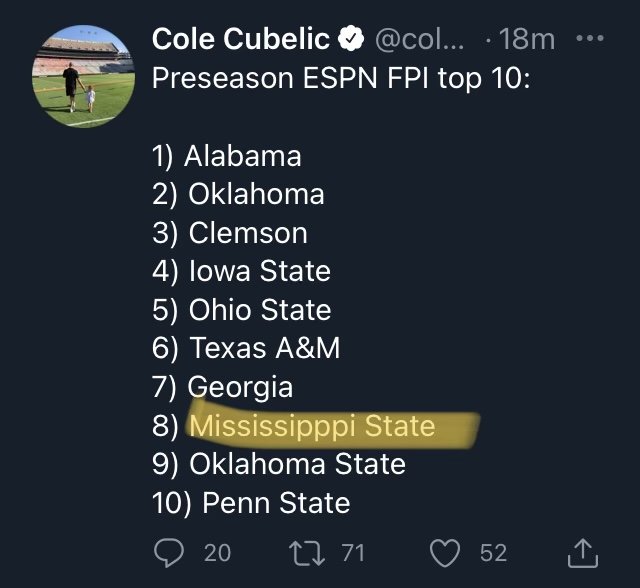The height and width of the screenshot is (588, 640).
Task: Click the Preseason ESPN FPI top 10 heading
Action: pyautogui.click(x=341, y=78)
